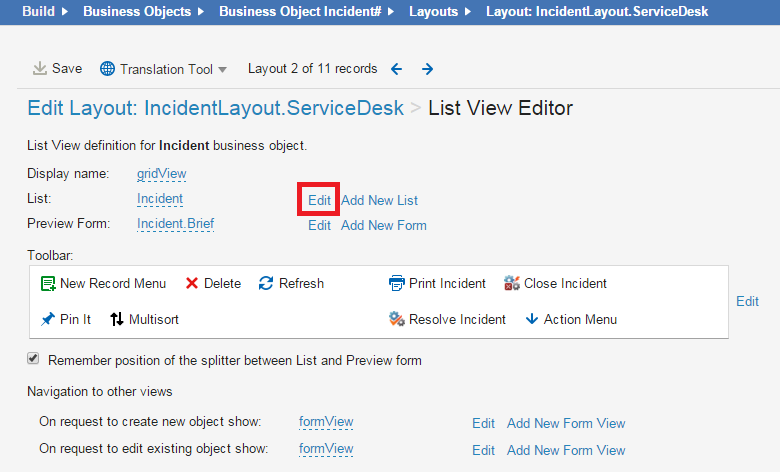Image resolution: width=780 pixels, height=472 pixels.
Task: Open the Business Objects breadcrumb
Action: coord(136,12)
